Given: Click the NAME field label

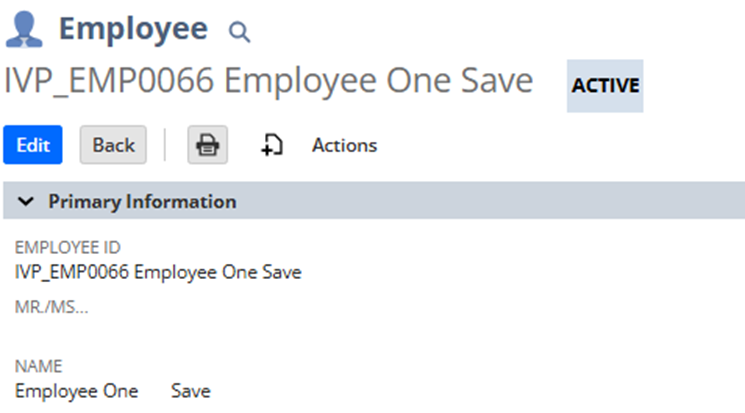Looking at the screenshot, I should 38,366.
